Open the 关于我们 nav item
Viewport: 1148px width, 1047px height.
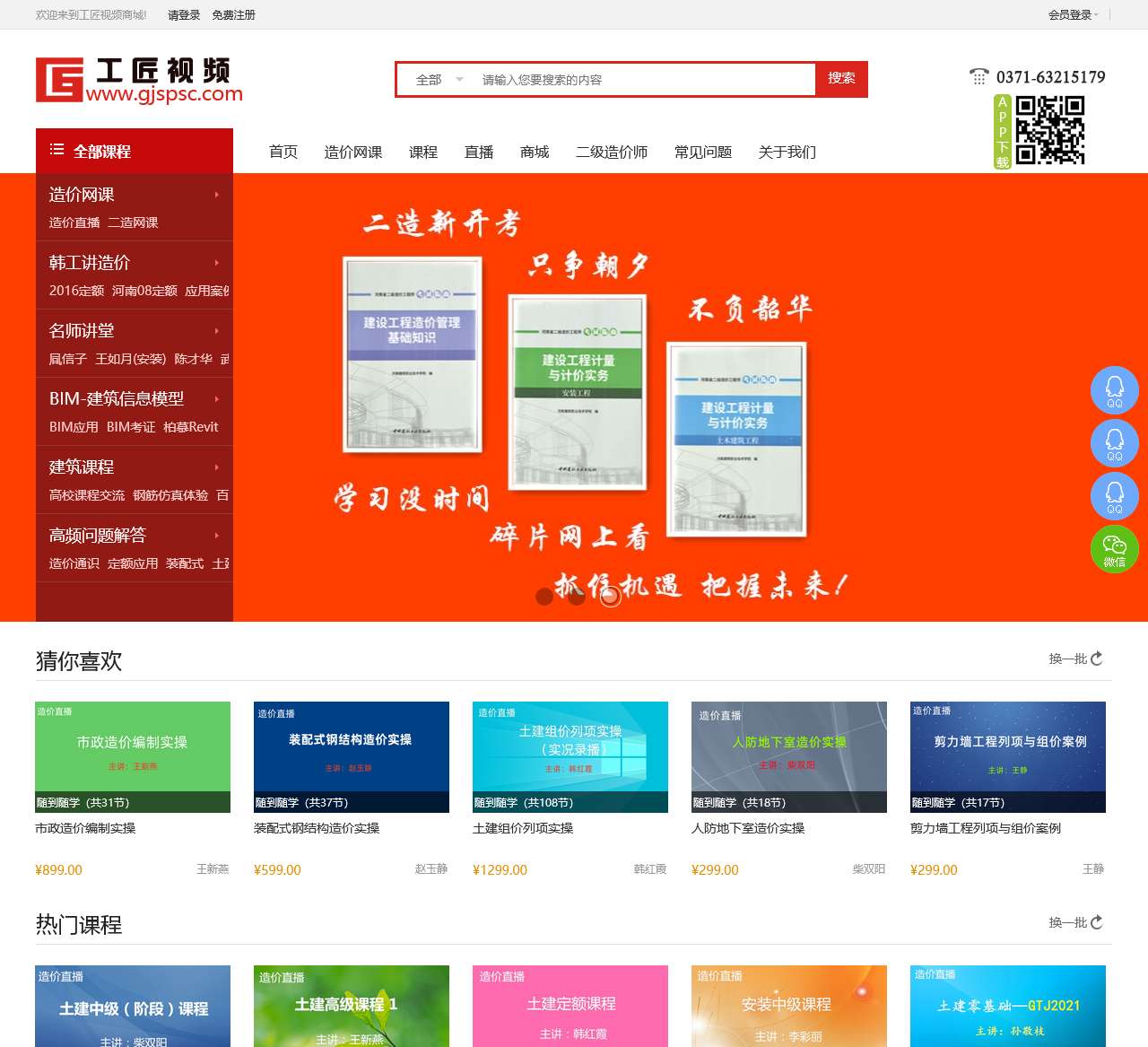(787, 152)
